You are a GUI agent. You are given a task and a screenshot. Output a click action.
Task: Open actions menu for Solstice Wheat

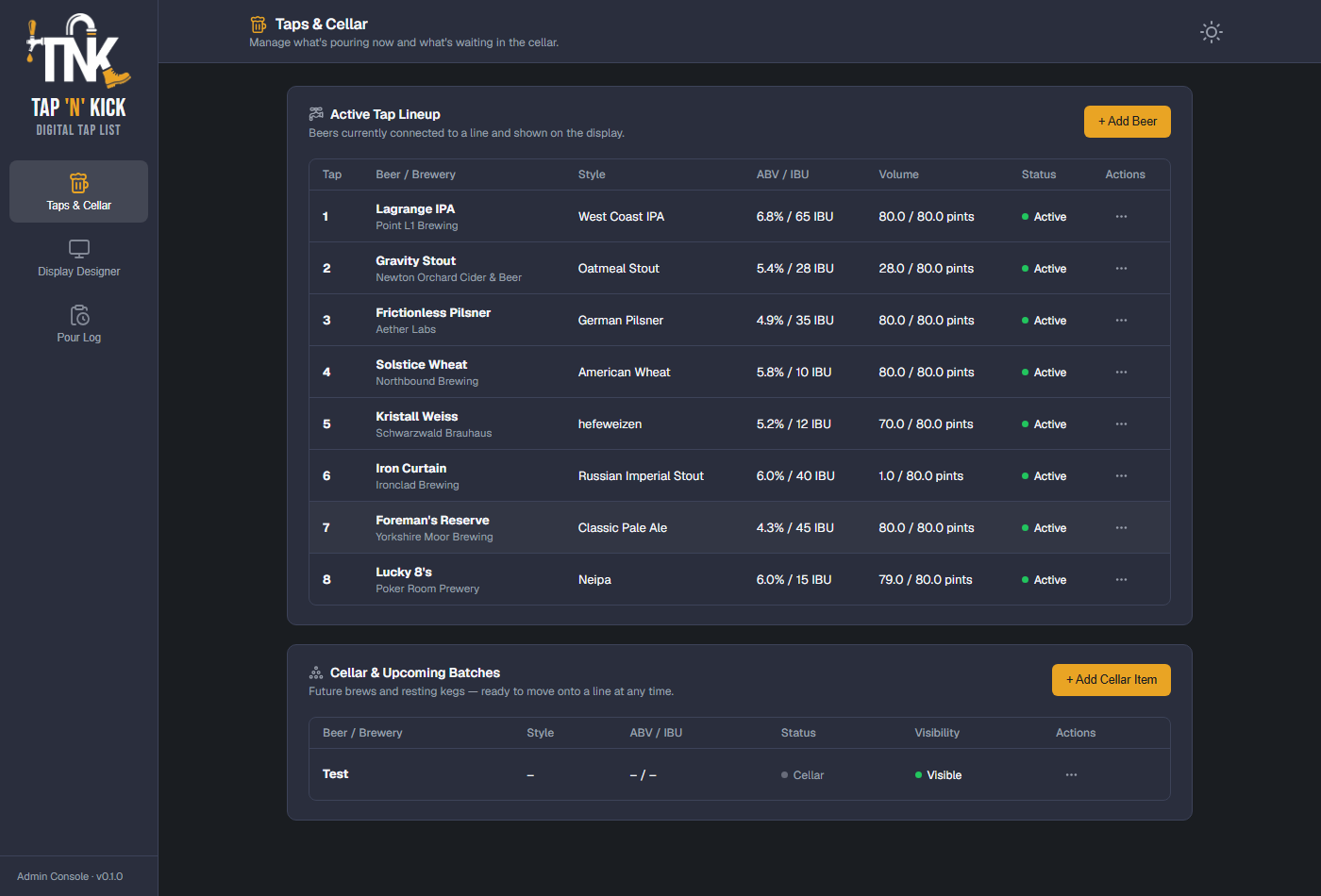click(x=1121, y=373)
